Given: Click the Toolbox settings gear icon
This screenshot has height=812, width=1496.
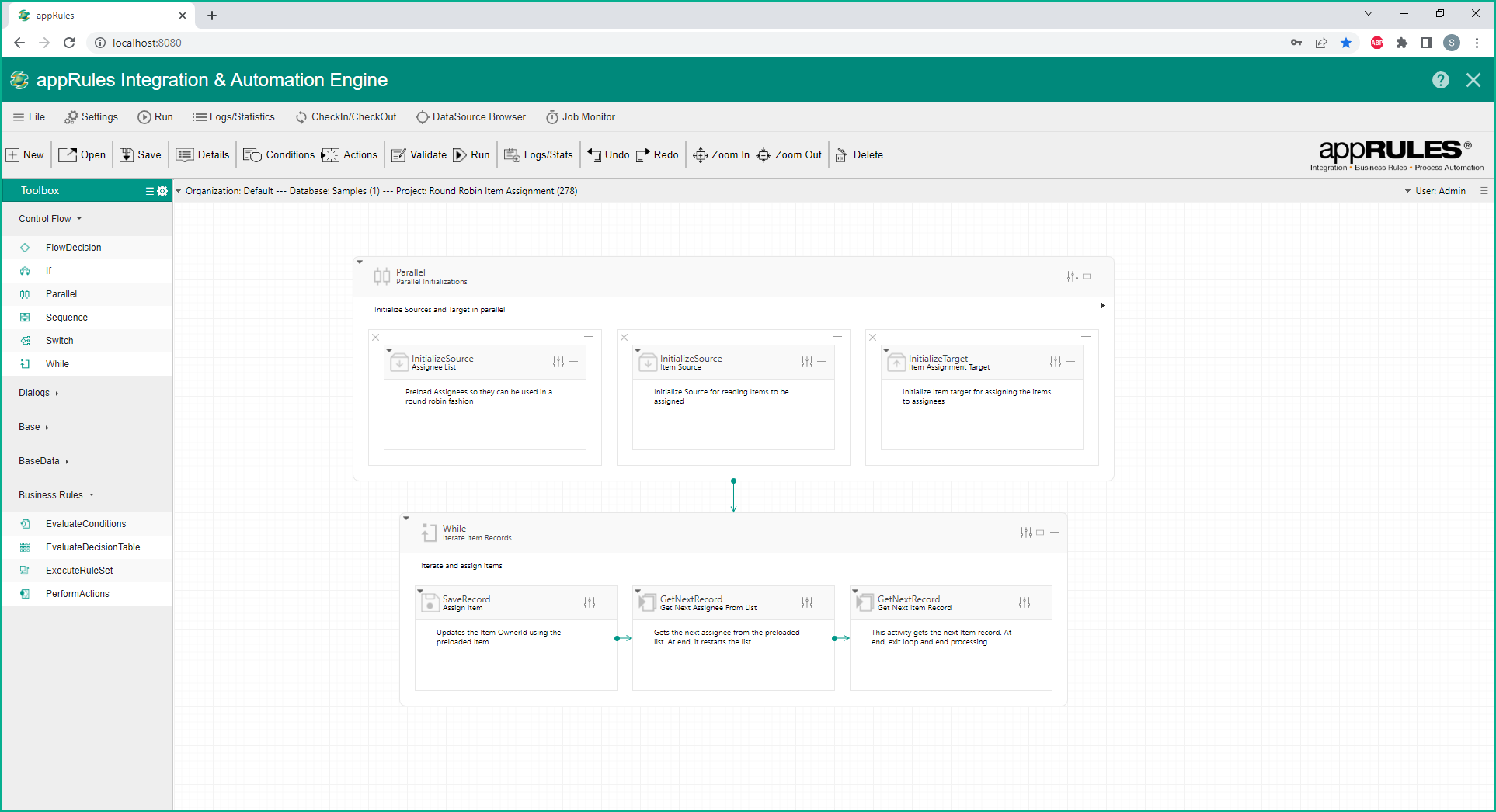Looking at the screenshot, I should pyautogui.click(x=162, y=191).
